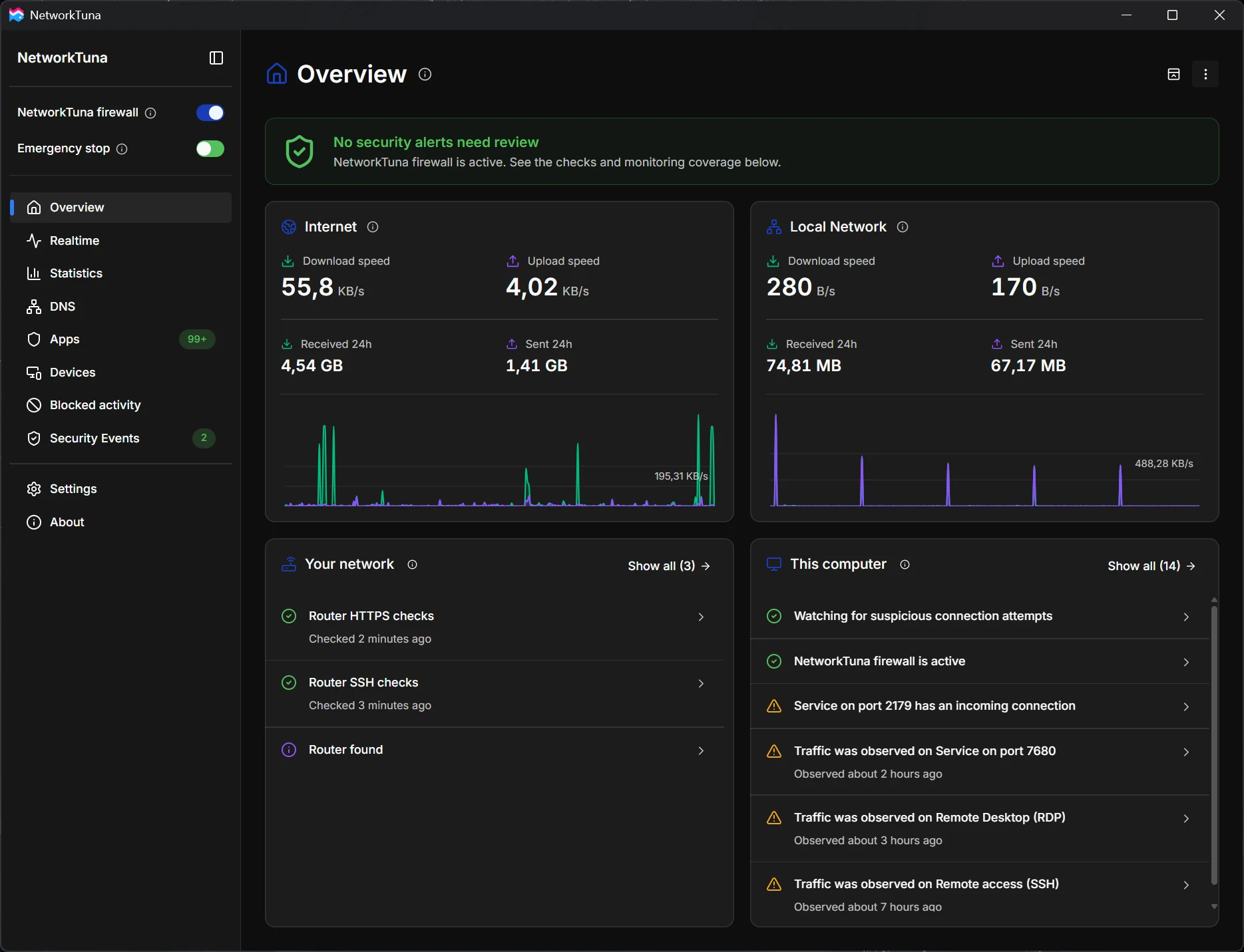Click the NetworkTuna firewall info icon
The width and height of the screenshot is (1244, 952).
(150, 113)
